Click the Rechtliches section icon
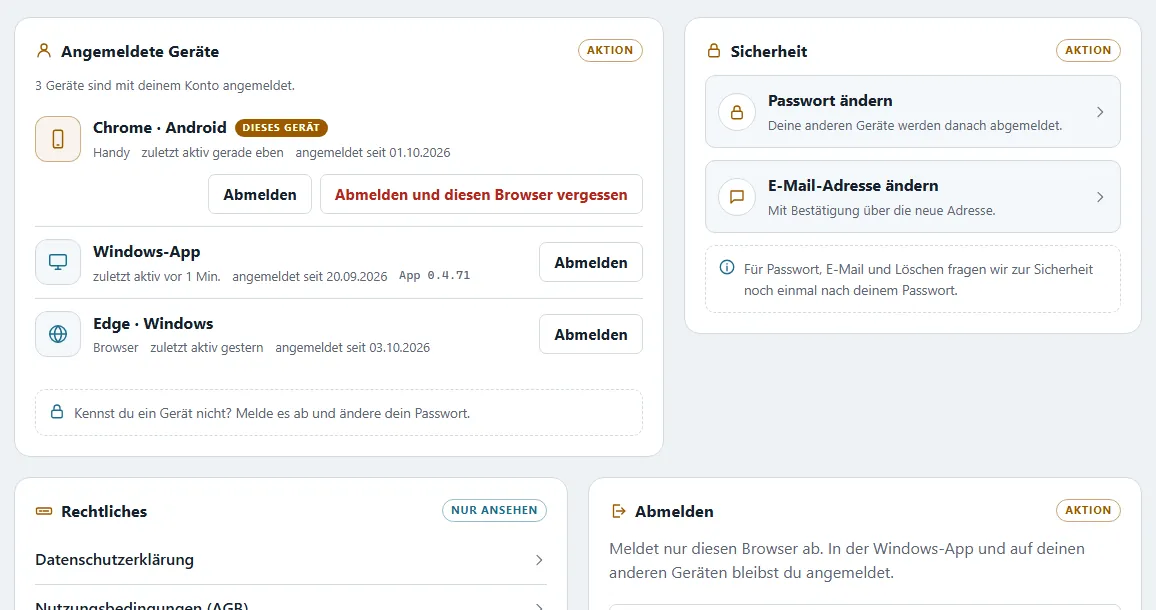The height and width of the screenshot is (610, 1156). point(44,511)
